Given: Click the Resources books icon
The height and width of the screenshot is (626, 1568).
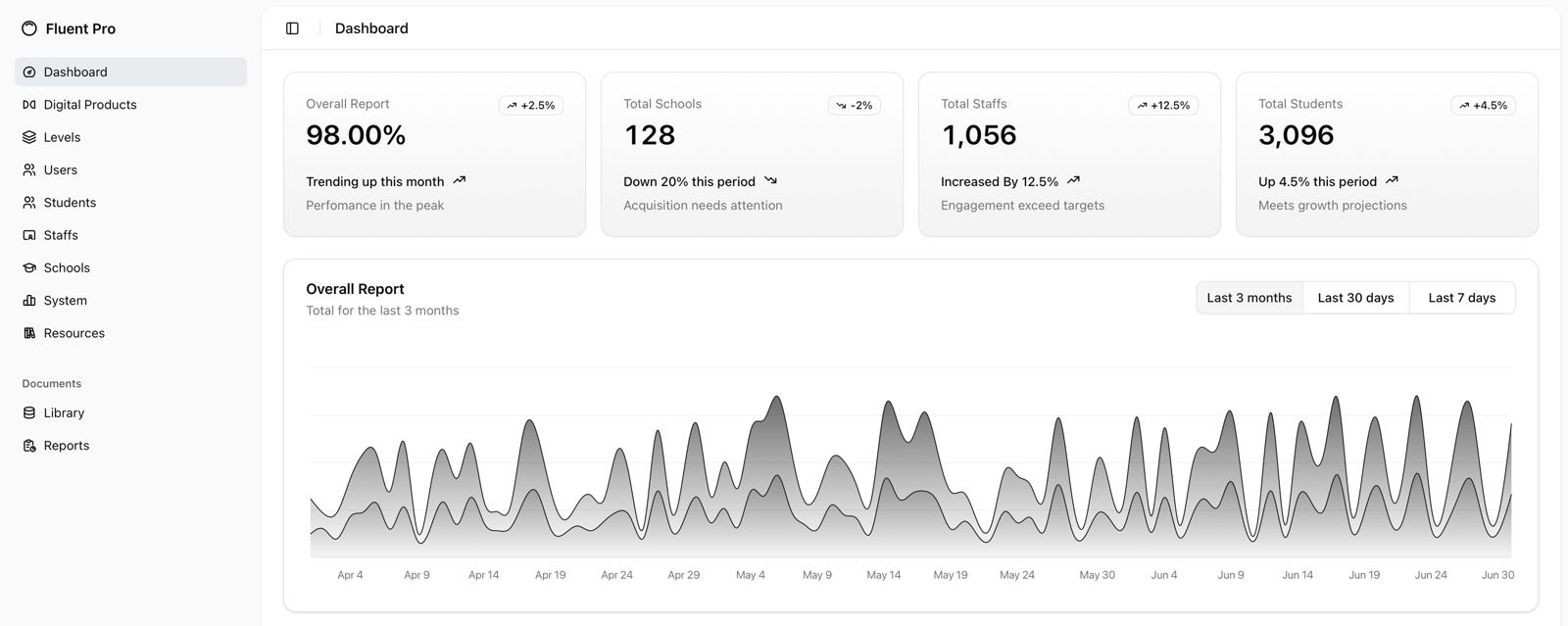Looking at the screenshot, I should pos(29,333).
